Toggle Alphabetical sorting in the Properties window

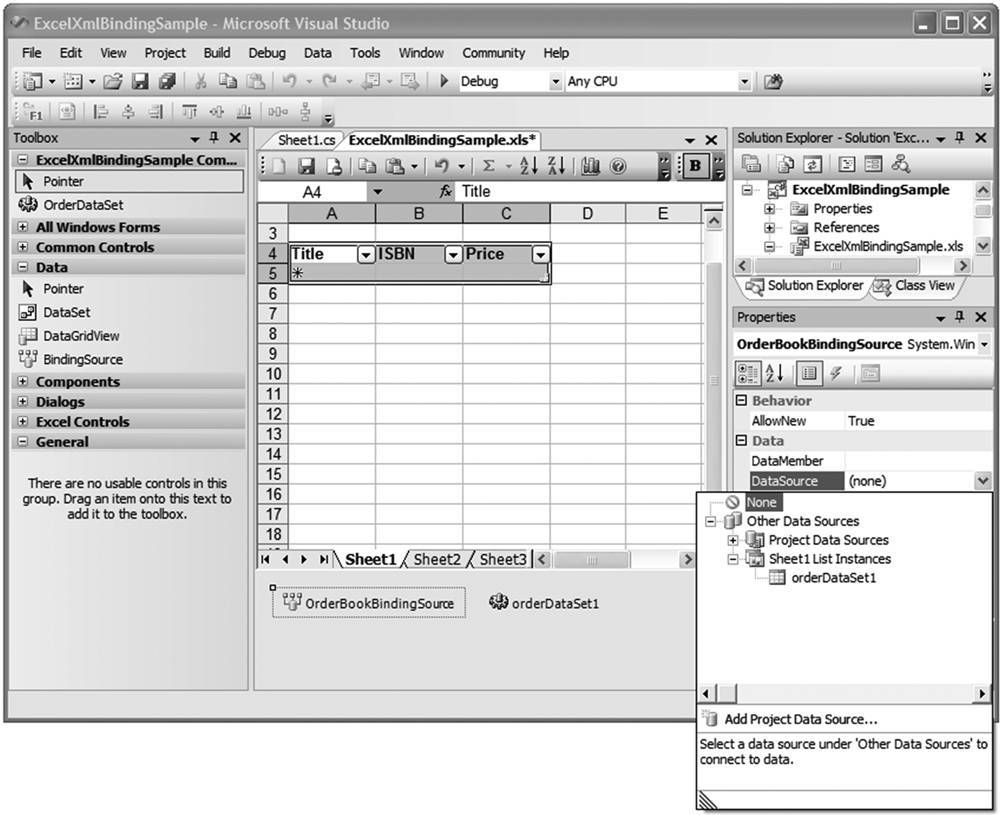coord(775,373)
